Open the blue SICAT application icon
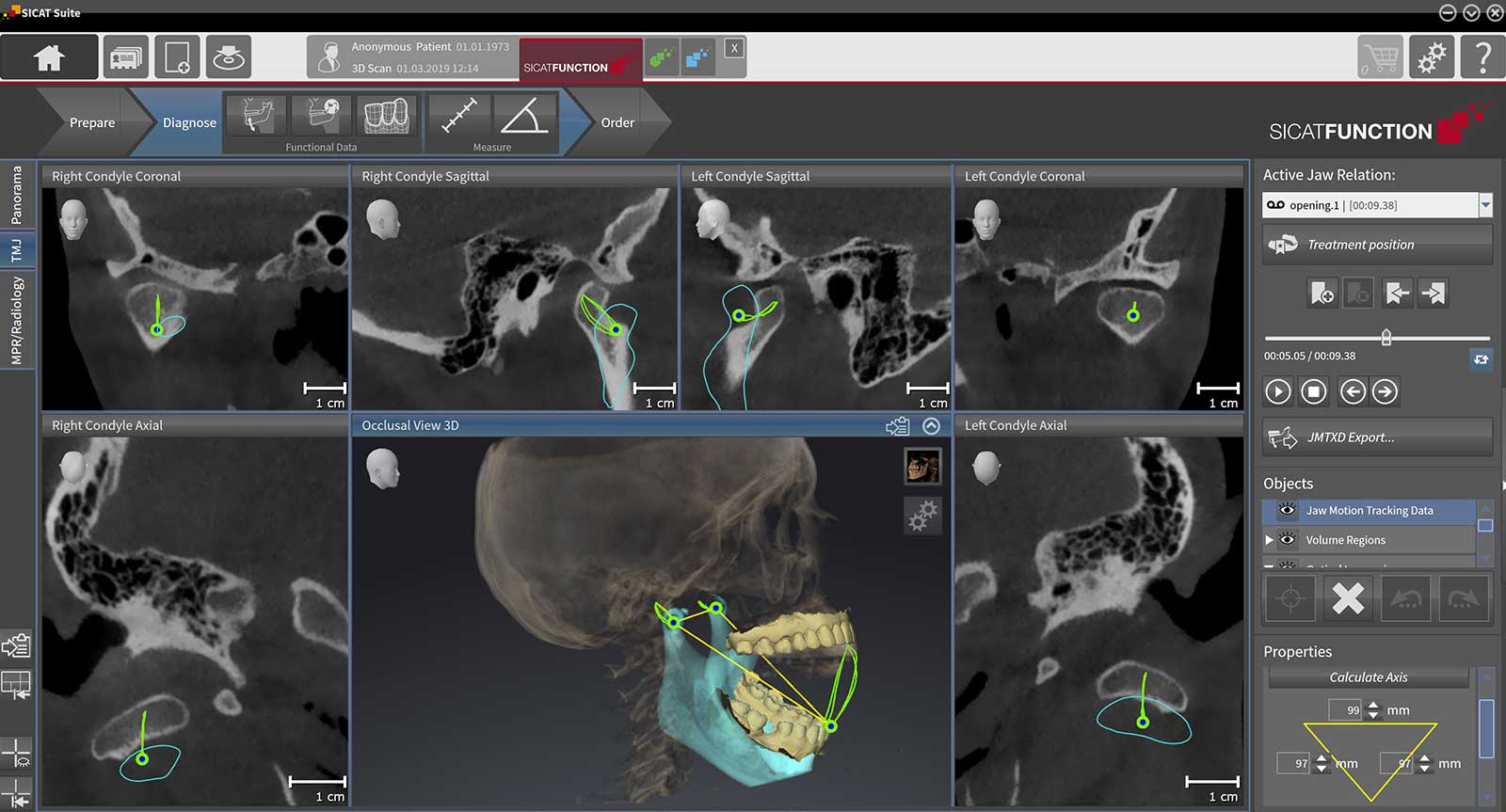Image resolution: width=1506 pixels, height=812 pixels. tap(698, 58)
